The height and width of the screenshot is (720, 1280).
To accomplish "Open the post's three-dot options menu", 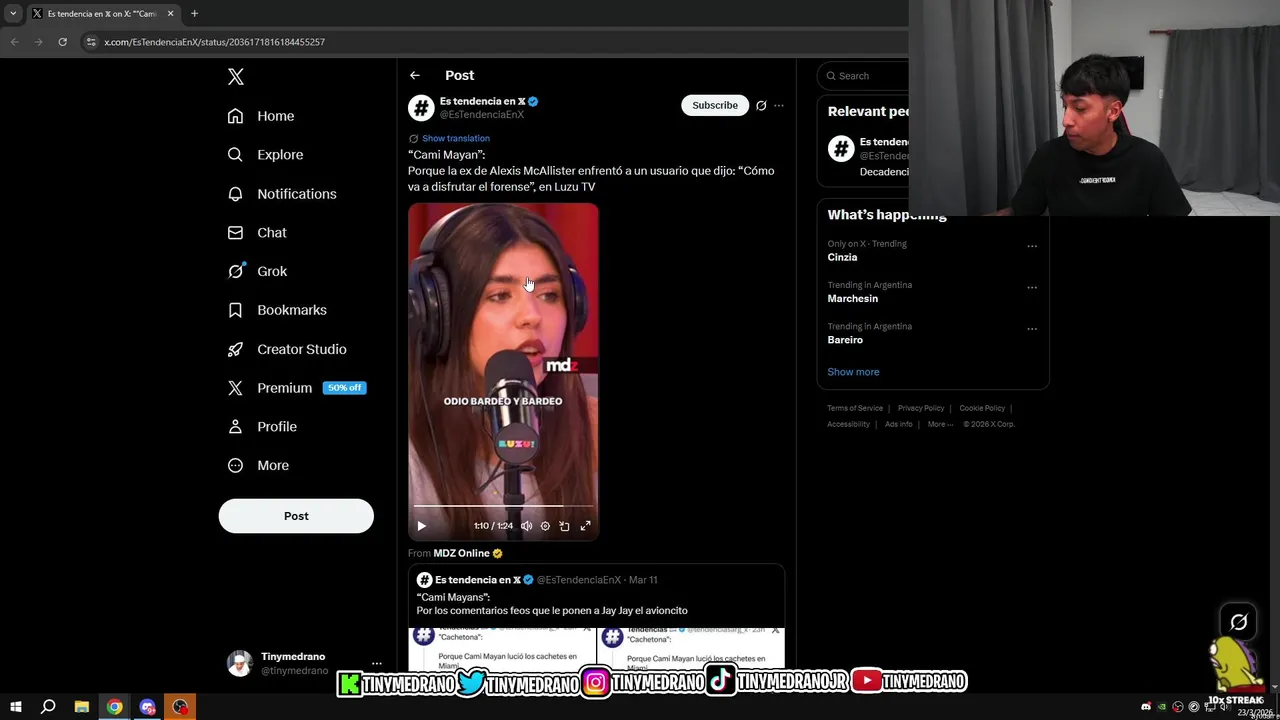I will 779,105.
